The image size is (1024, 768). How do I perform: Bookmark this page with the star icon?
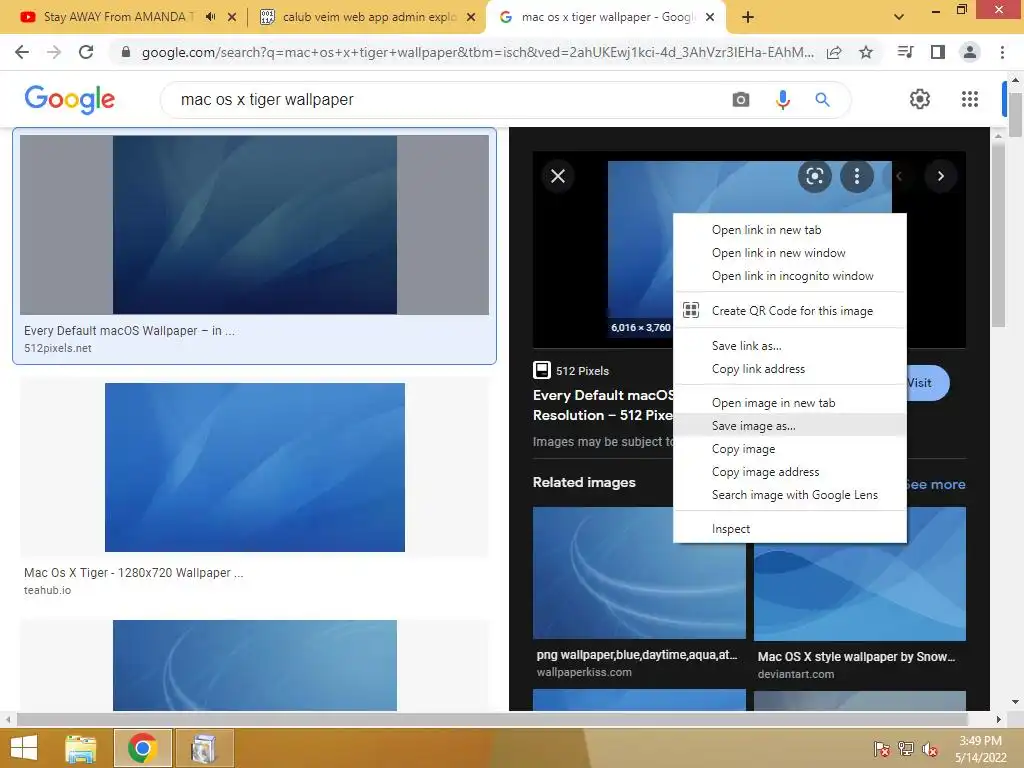[866, 52]
